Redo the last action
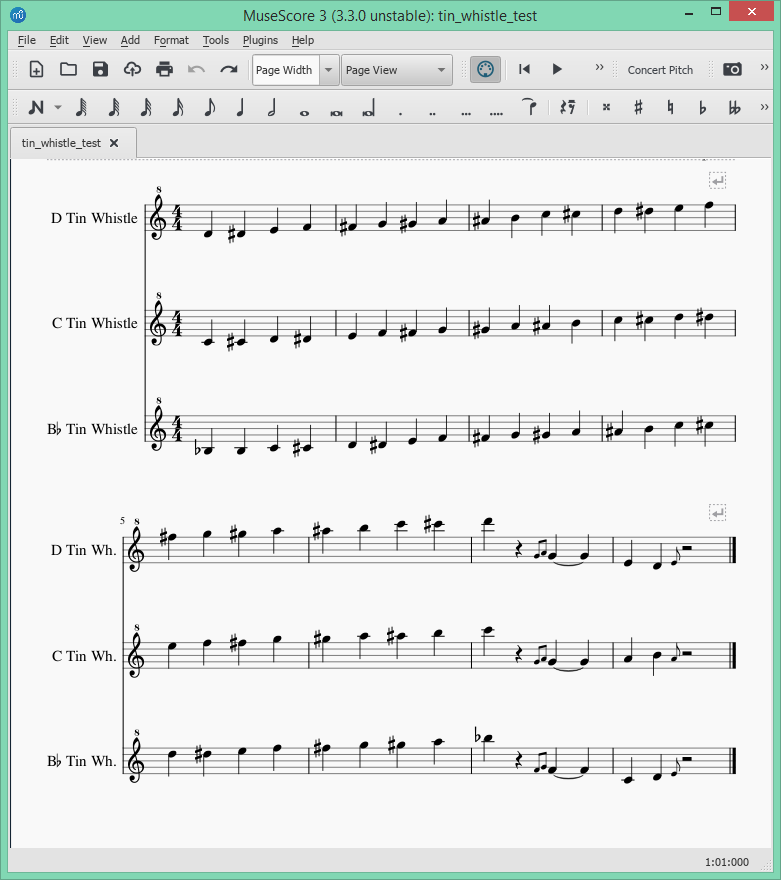Image resolution: width=781 pixels, height=880 pixels. pos(228,70)
